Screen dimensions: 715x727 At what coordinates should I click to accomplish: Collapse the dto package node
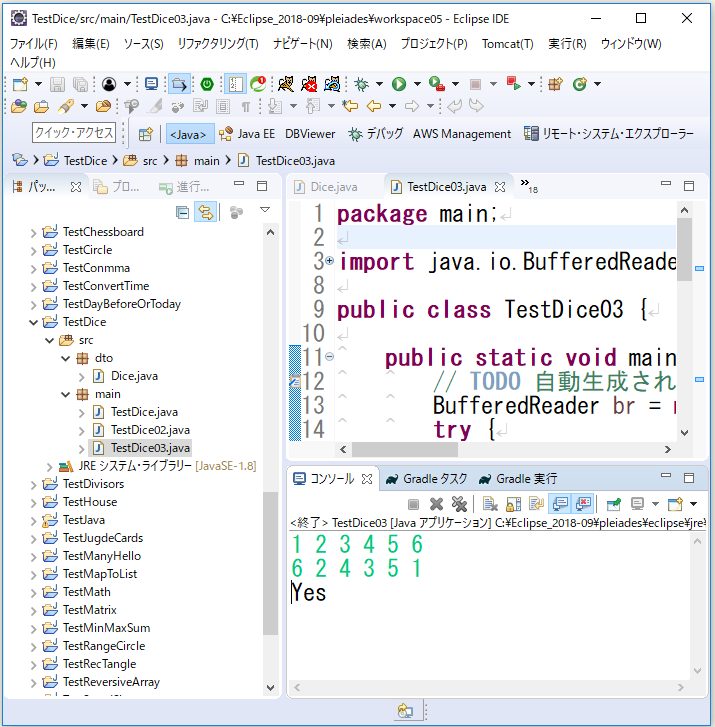point(66,358)
